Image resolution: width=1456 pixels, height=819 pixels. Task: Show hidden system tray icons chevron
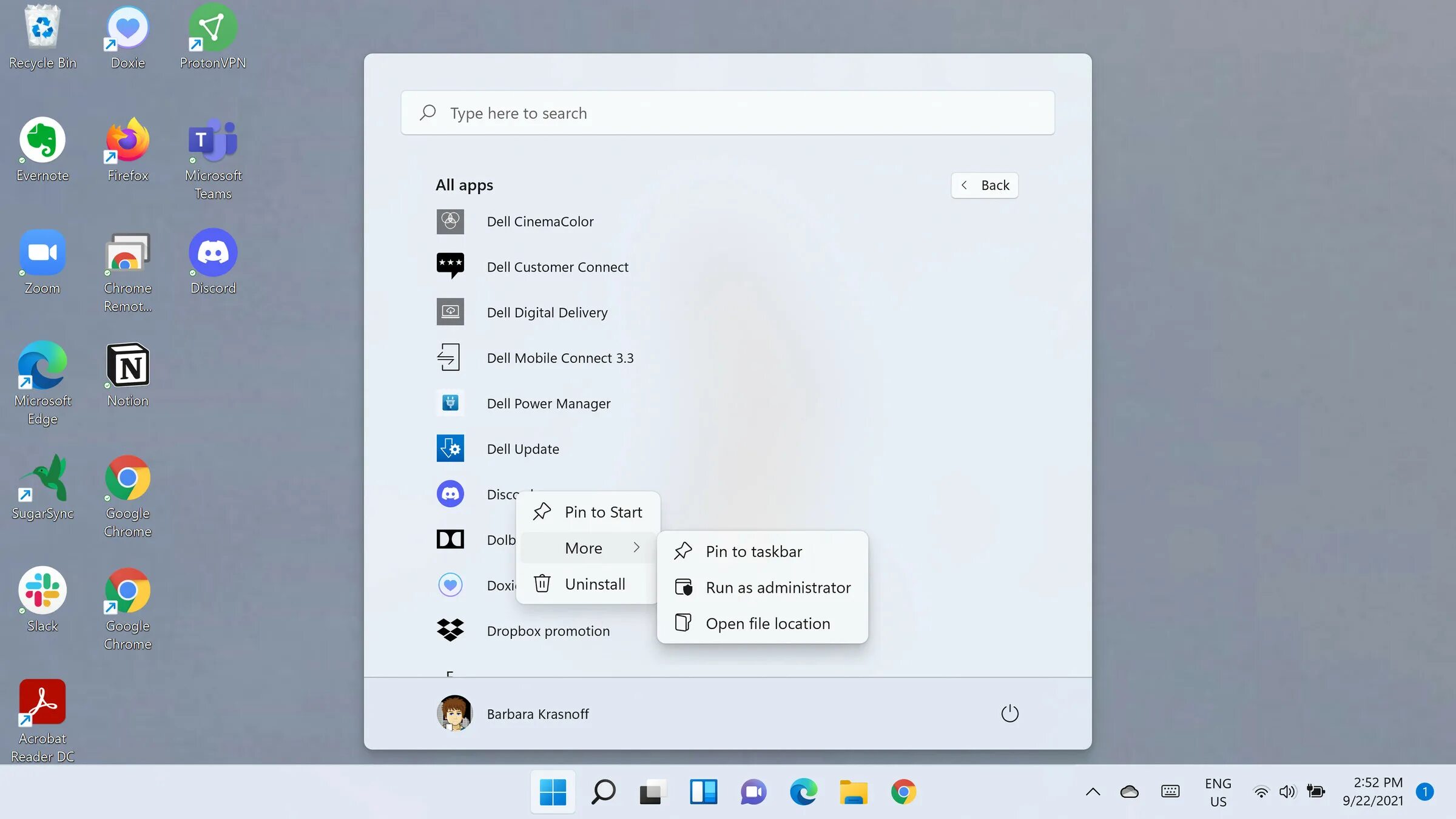click(1093, 792)
